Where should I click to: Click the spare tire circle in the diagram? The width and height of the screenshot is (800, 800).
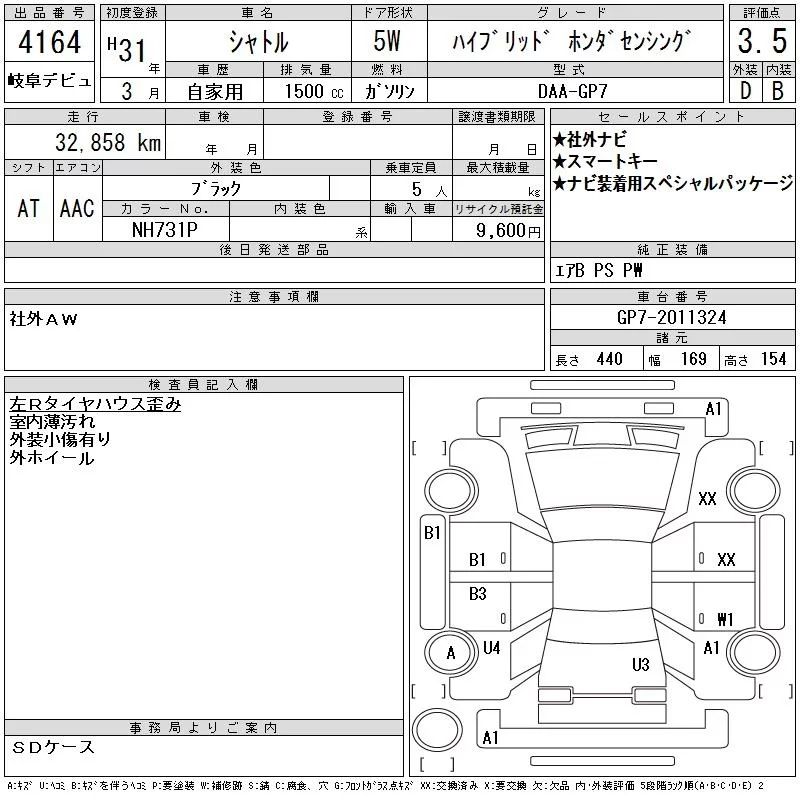(x=437, y=728)
